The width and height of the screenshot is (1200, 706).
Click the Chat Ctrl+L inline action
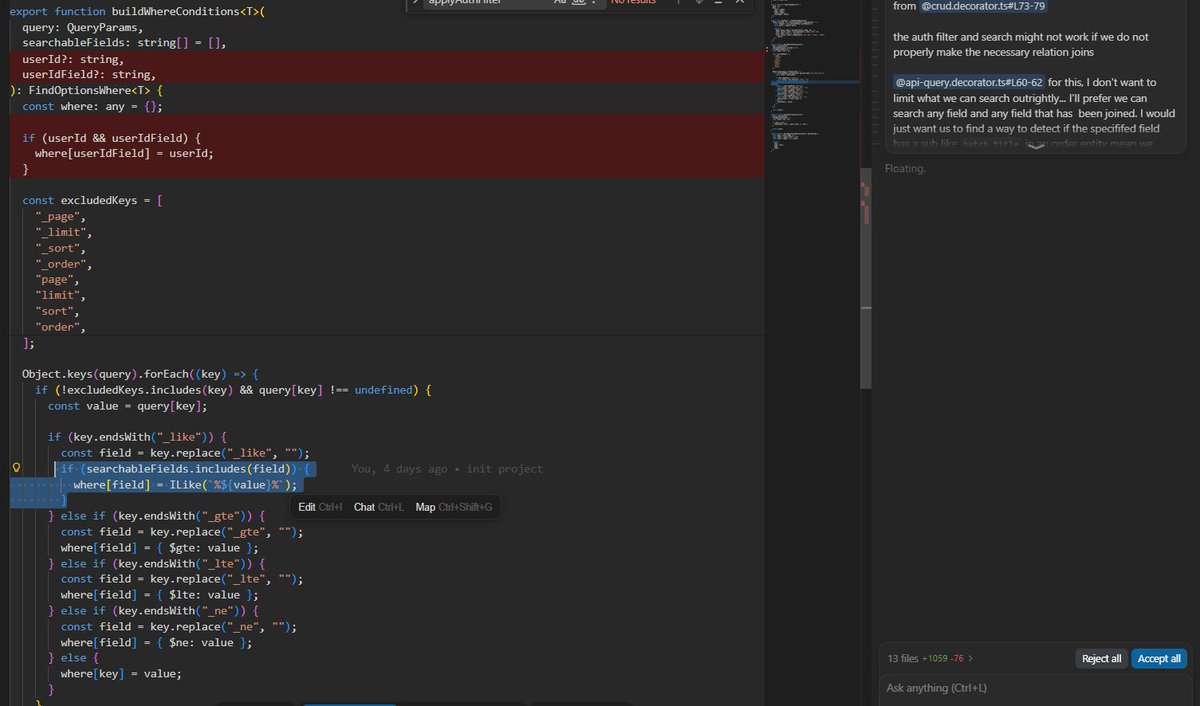coord(378,507)
